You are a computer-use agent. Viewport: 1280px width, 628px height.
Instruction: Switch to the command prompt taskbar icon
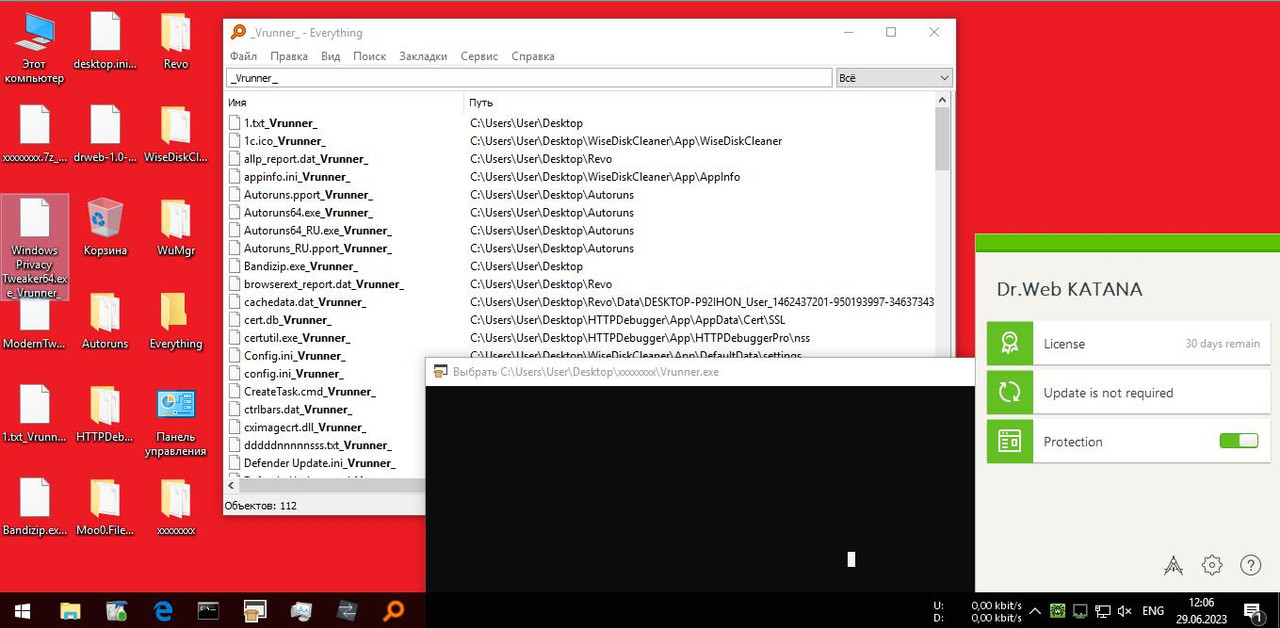click(x=209, y=610)
